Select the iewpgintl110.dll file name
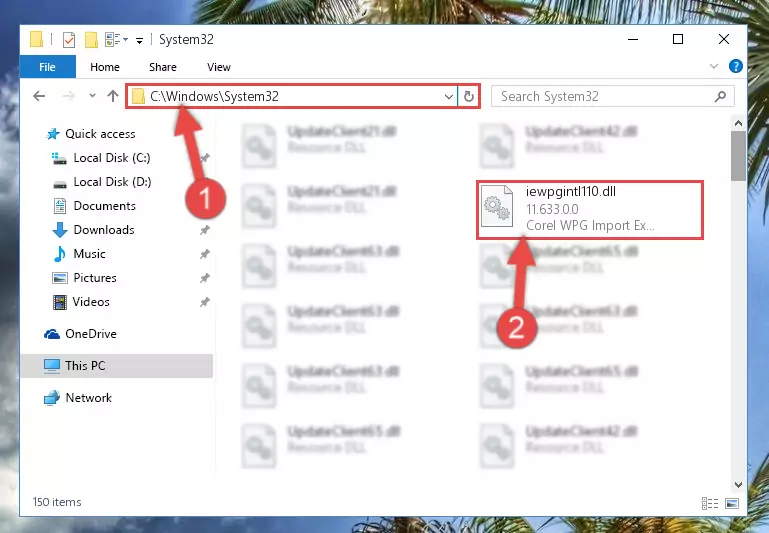The width and height of the screenshot is (769, 533). click(x=571, y=192)
